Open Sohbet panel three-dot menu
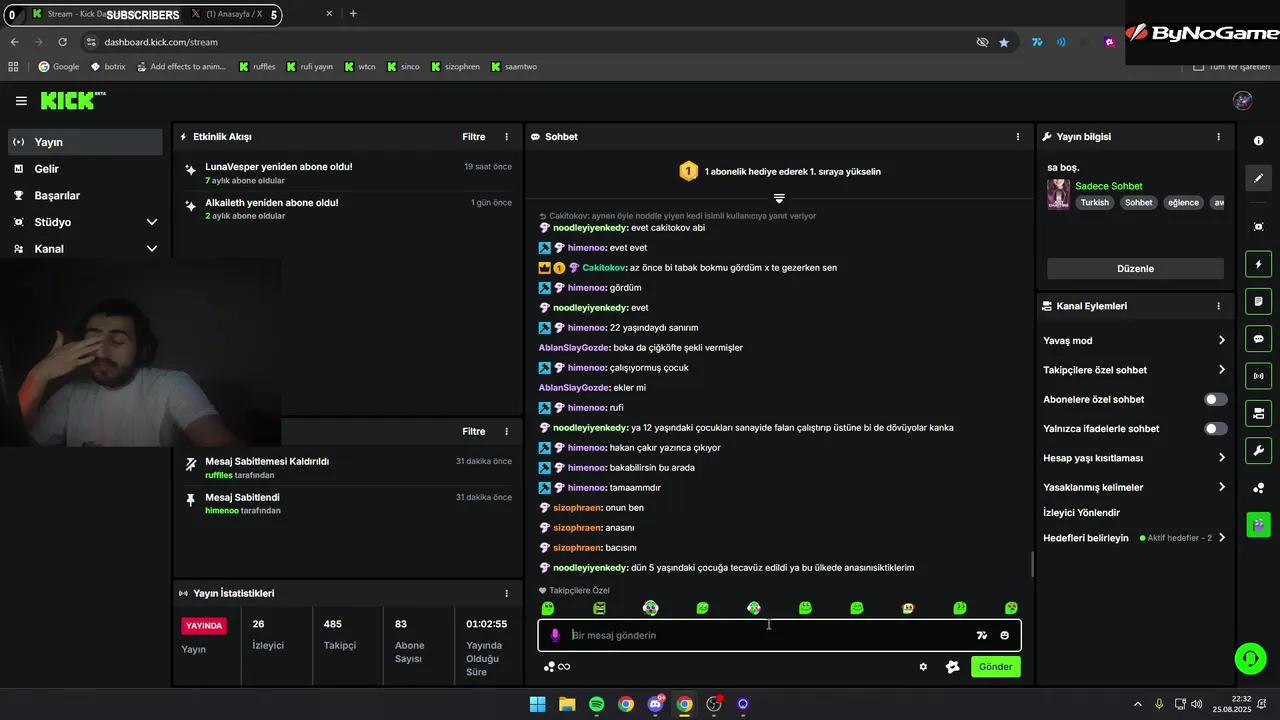Screen dimensions: 1280x720 pyautogui.click(x=1018, y=137)
